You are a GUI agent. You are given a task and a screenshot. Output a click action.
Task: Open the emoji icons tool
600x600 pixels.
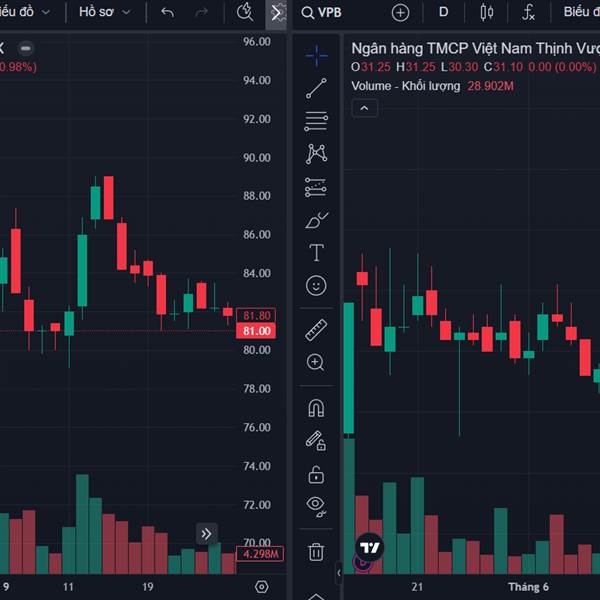click(316, 286)
